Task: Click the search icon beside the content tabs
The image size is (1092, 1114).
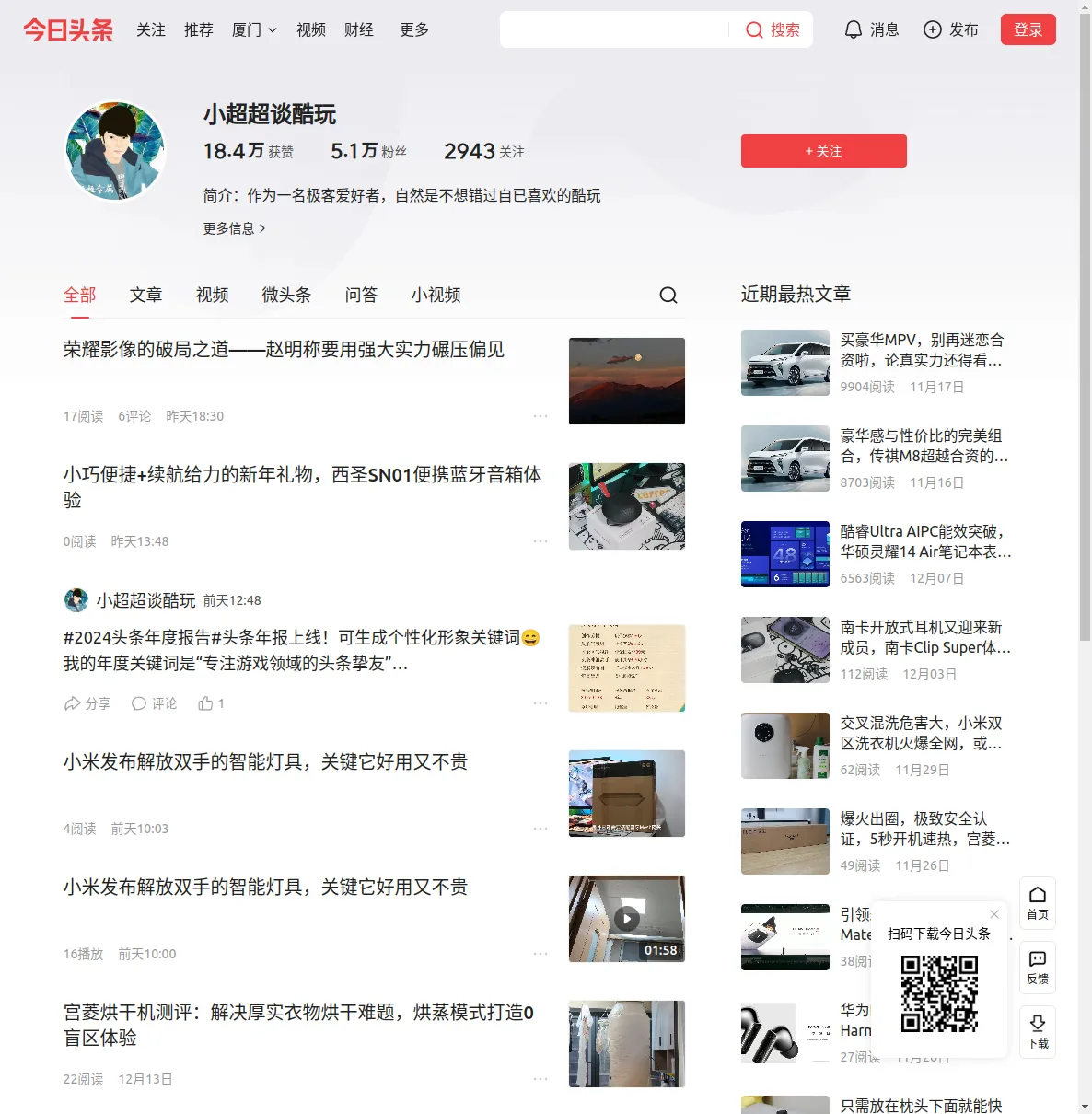Action: 668,295
